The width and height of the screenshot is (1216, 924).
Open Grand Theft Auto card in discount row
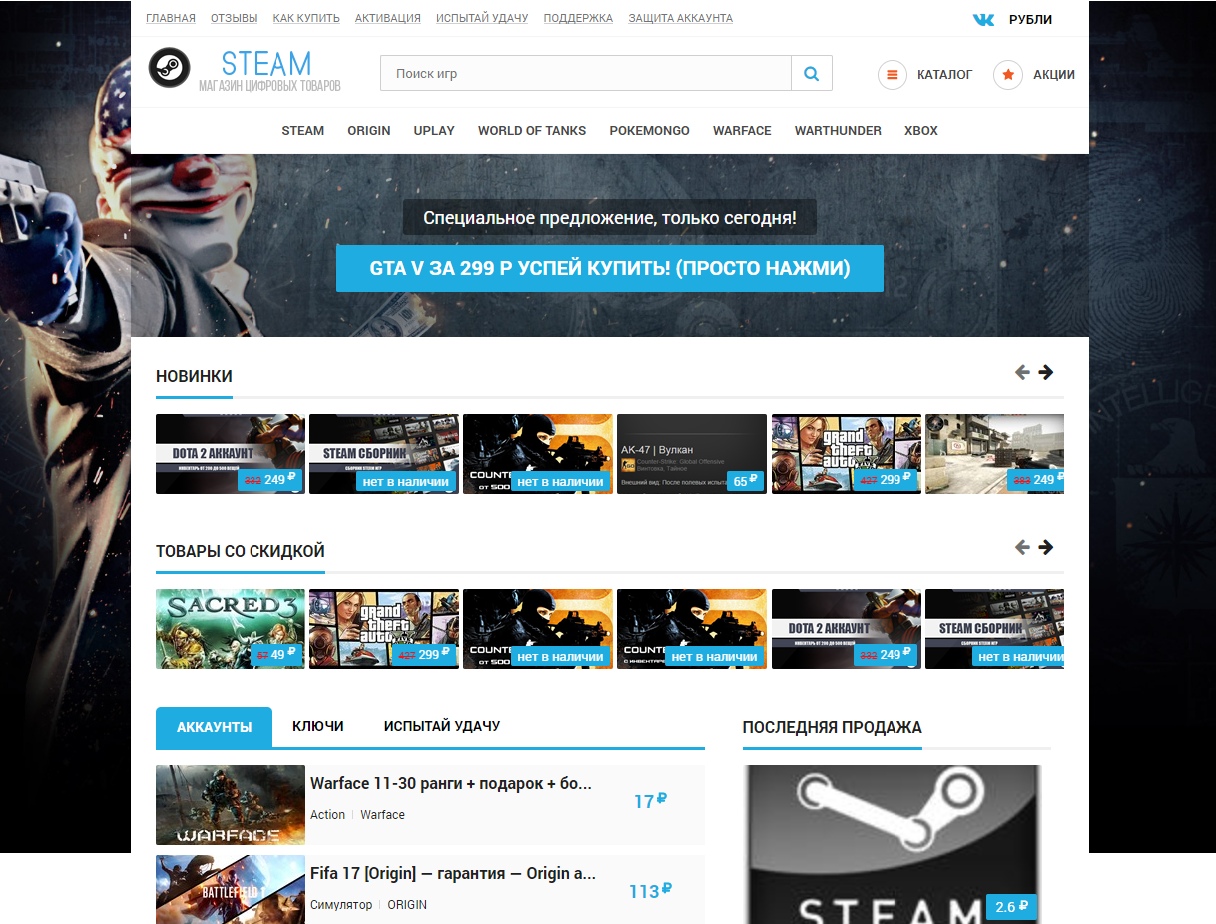tap(384, 629)
